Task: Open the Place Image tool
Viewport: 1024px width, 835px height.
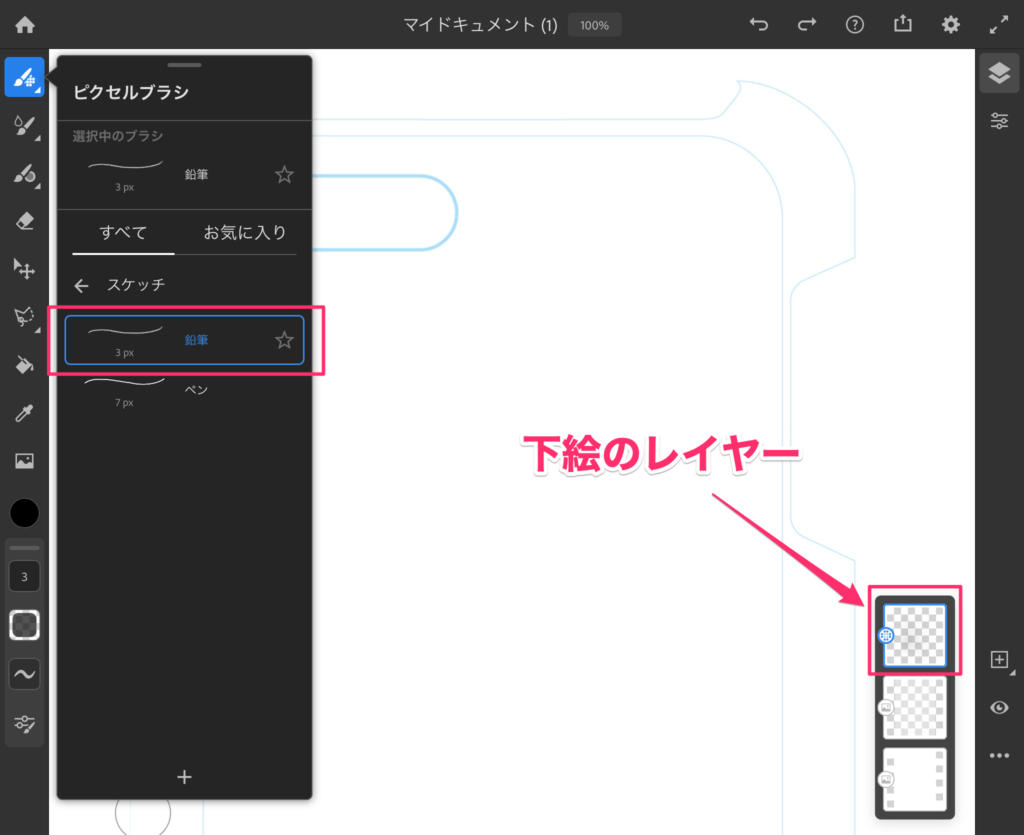Action: click(x=25, y=461)
